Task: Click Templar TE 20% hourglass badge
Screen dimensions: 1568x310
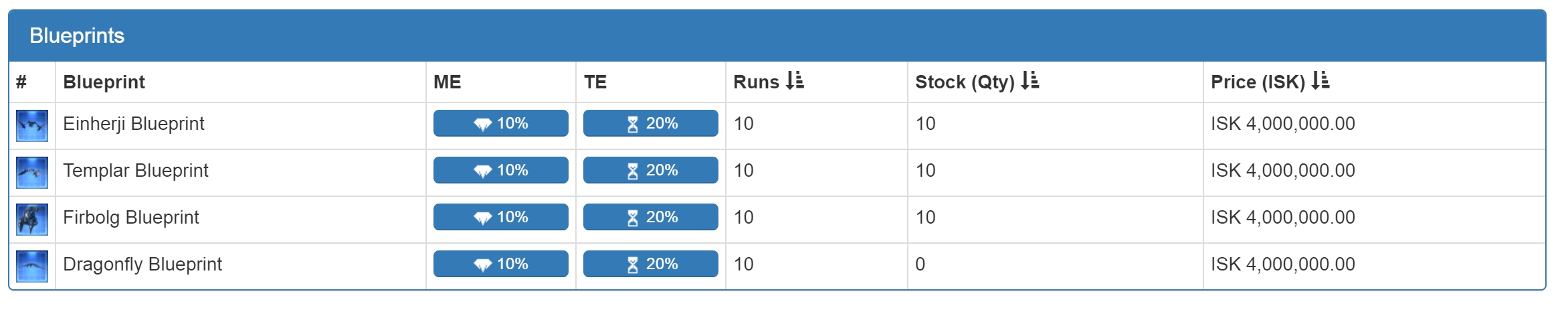Action: 651,170
